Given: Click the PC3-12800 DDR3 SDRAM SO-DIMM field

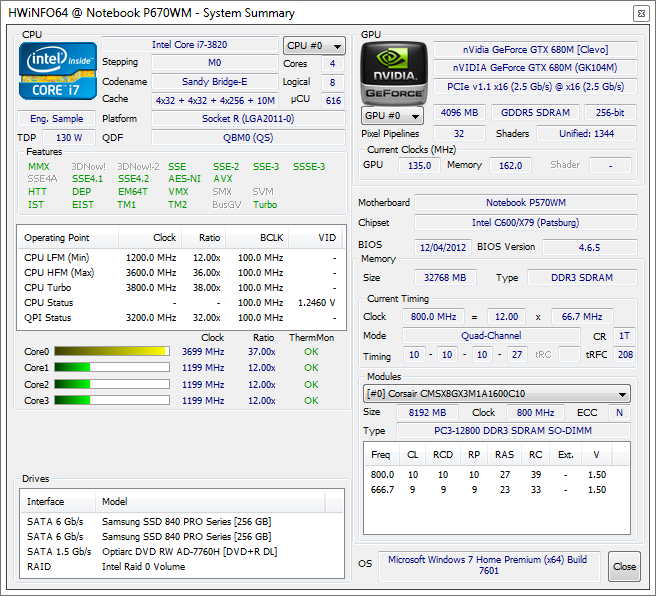Looking at the screenshot, I should point(513,431).
